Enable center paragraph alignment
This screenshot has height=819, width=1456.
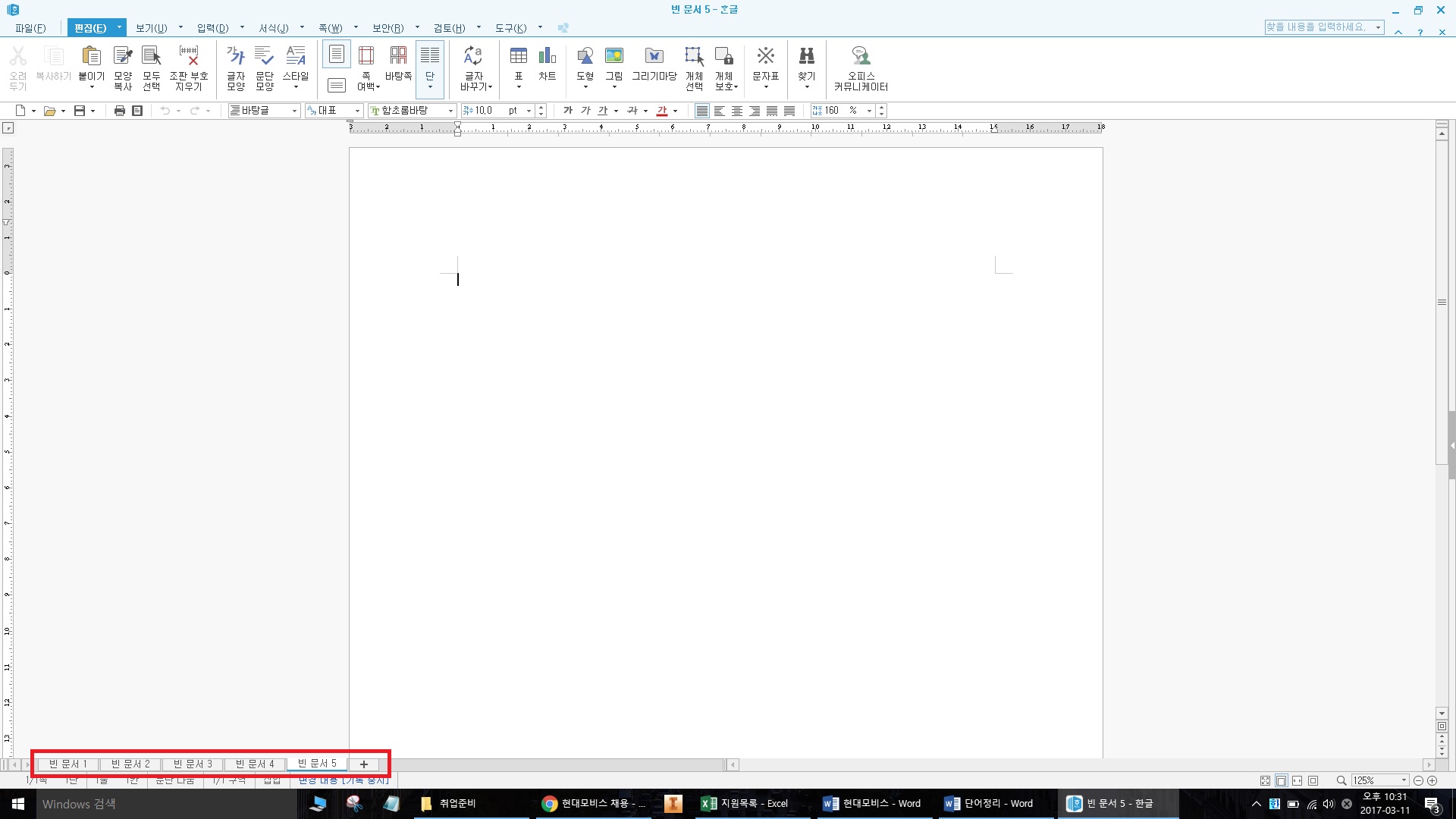[737, 111]
